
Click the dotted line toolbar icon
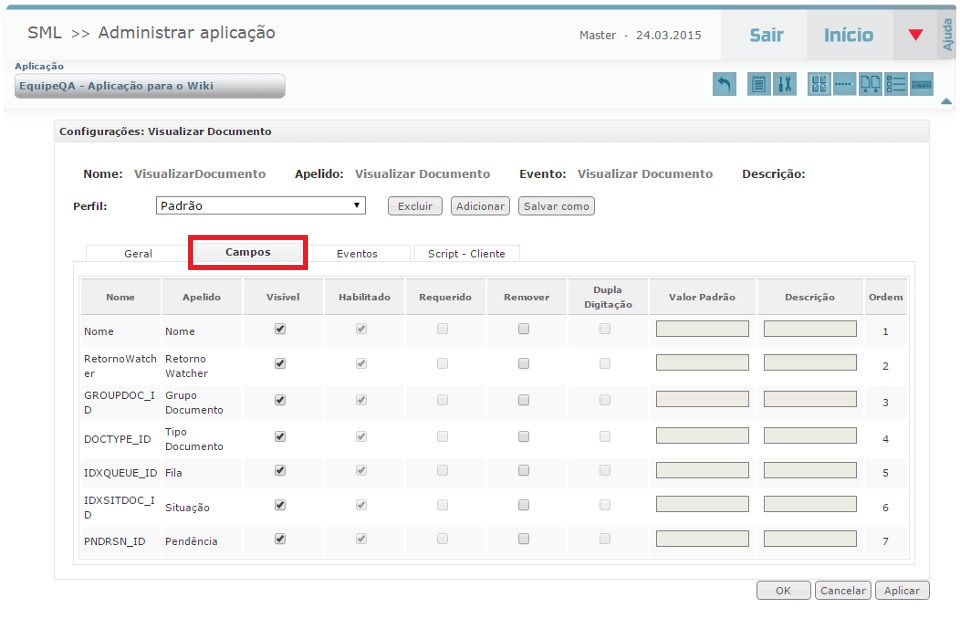tap(843, 85)
